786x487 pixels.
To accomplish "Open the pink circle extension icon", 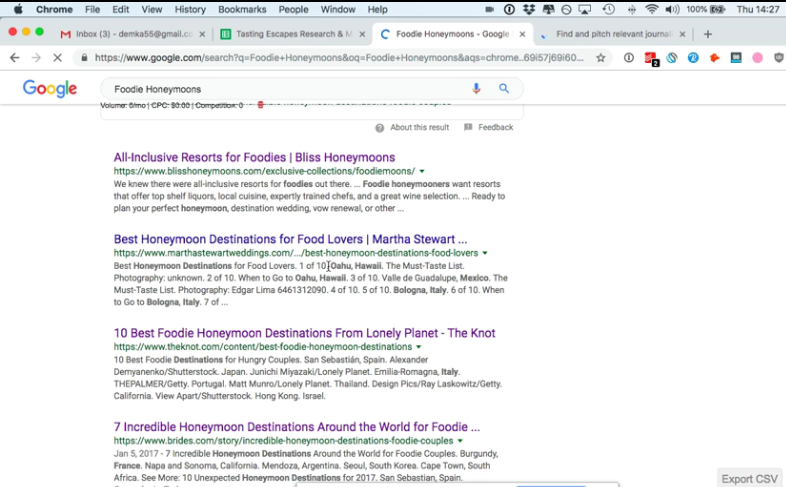I will click(757, 58).
